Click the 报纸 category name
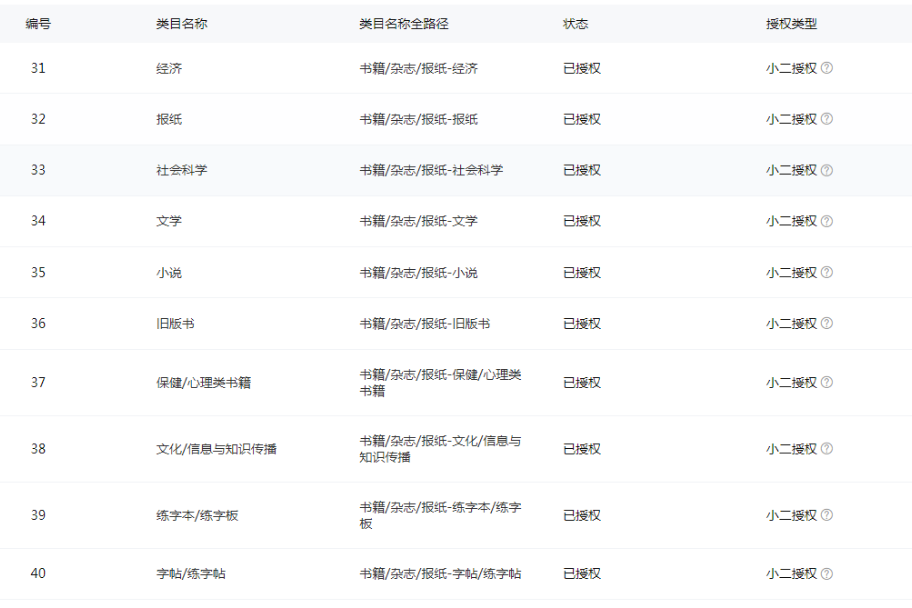 click(x=169, y=119)
